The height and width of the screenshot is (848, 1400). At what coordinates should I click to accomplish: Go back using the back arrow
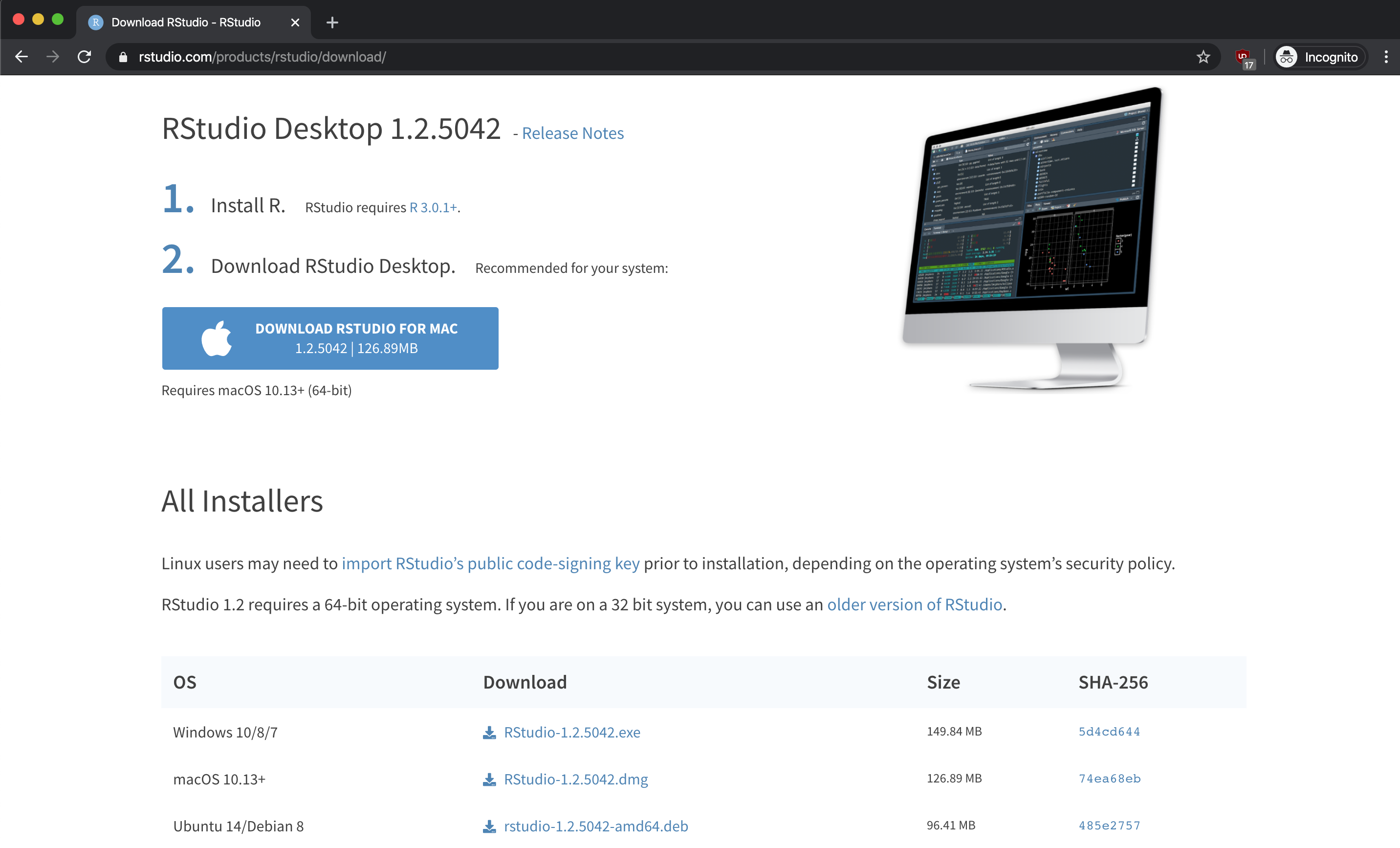[21, 56]
